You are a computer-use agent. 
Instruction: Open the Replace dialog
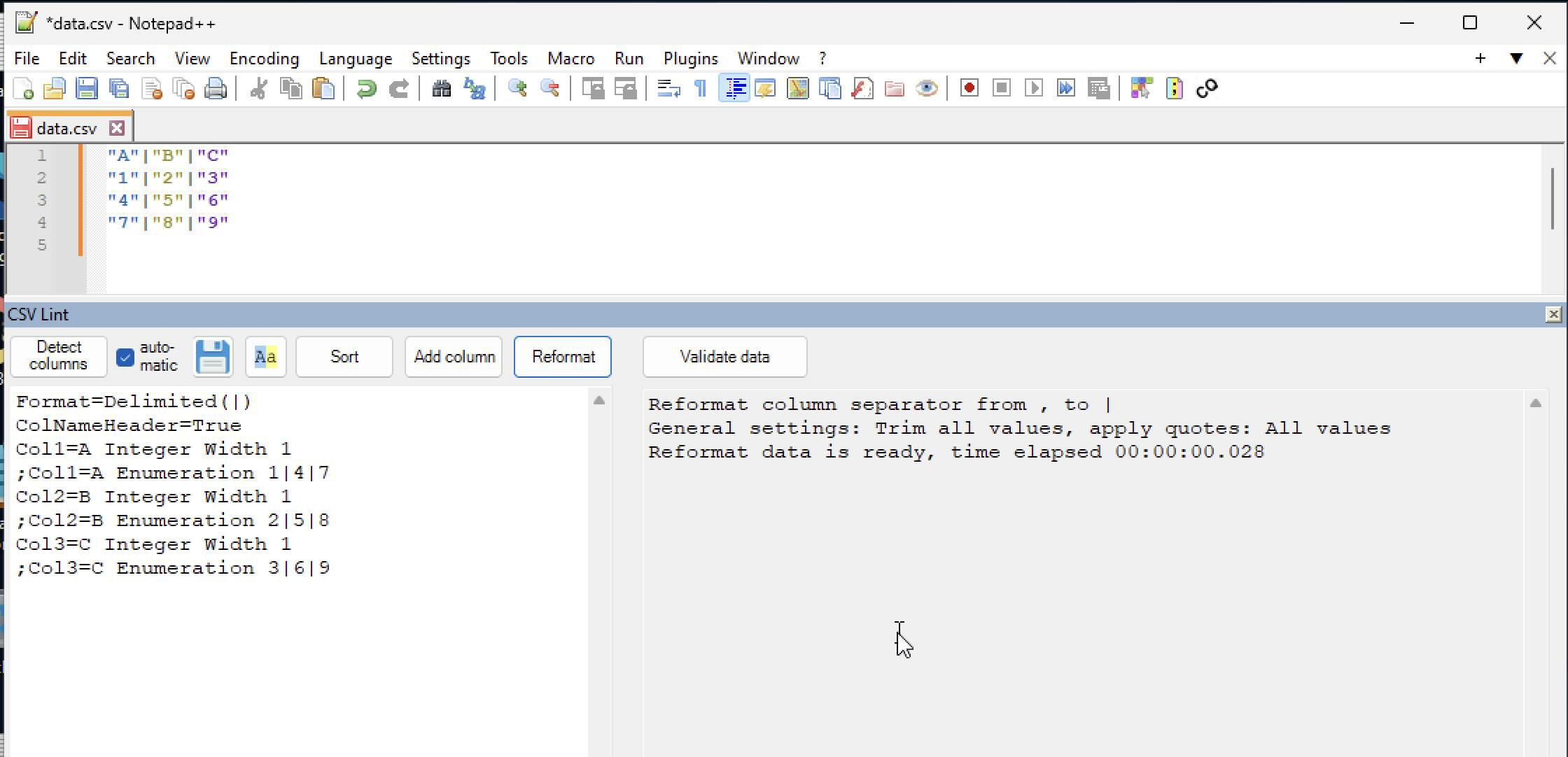coord(475,88)
